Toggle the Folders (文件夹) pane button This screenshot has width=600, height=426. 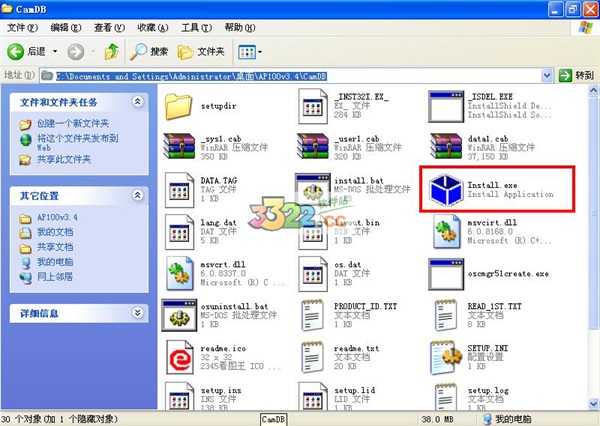[x=201, y=51]
